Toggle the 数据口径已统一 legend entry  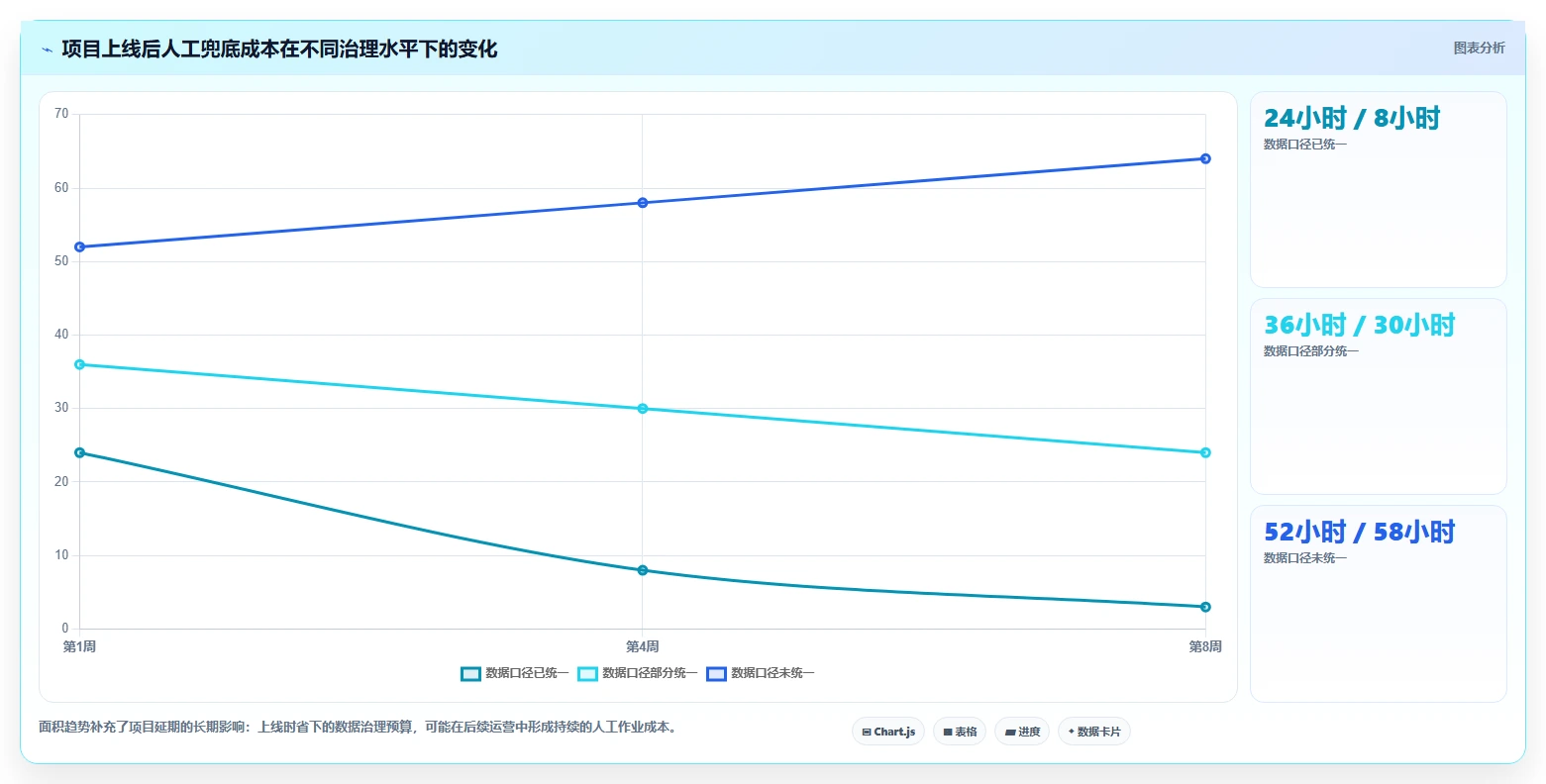514,673
